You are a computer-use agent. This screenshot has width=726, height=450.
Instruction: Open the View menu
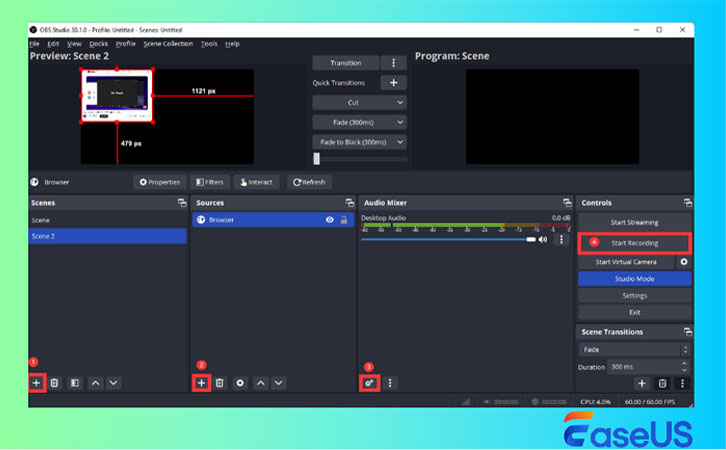(74, 44)
